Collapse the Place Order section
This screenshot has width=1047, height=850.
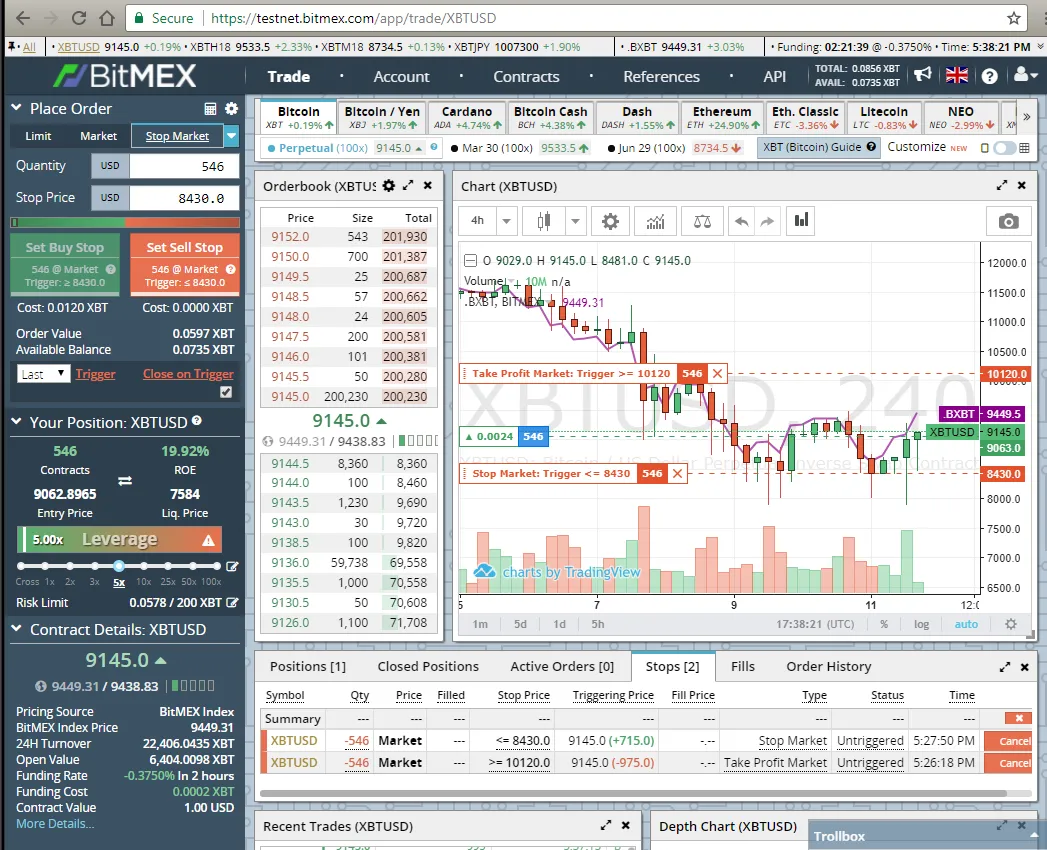(17, 108)
